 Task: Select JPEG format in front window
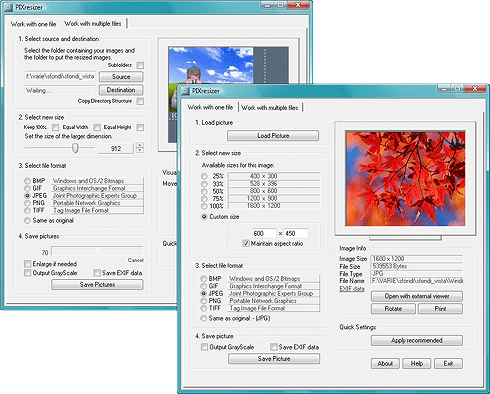[203, 293]
